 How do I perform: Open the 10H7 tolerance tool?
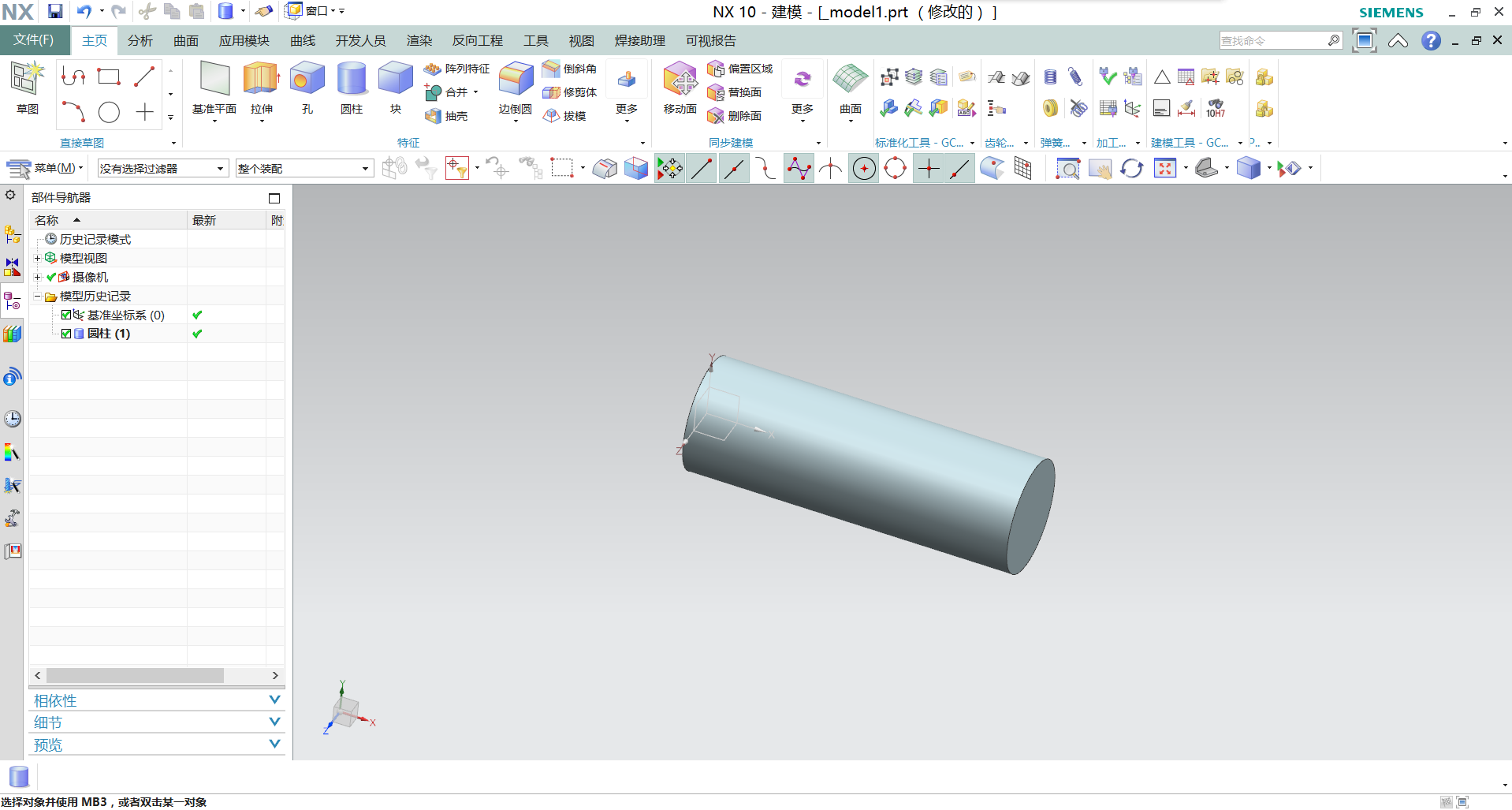(x=1215, y=108)
